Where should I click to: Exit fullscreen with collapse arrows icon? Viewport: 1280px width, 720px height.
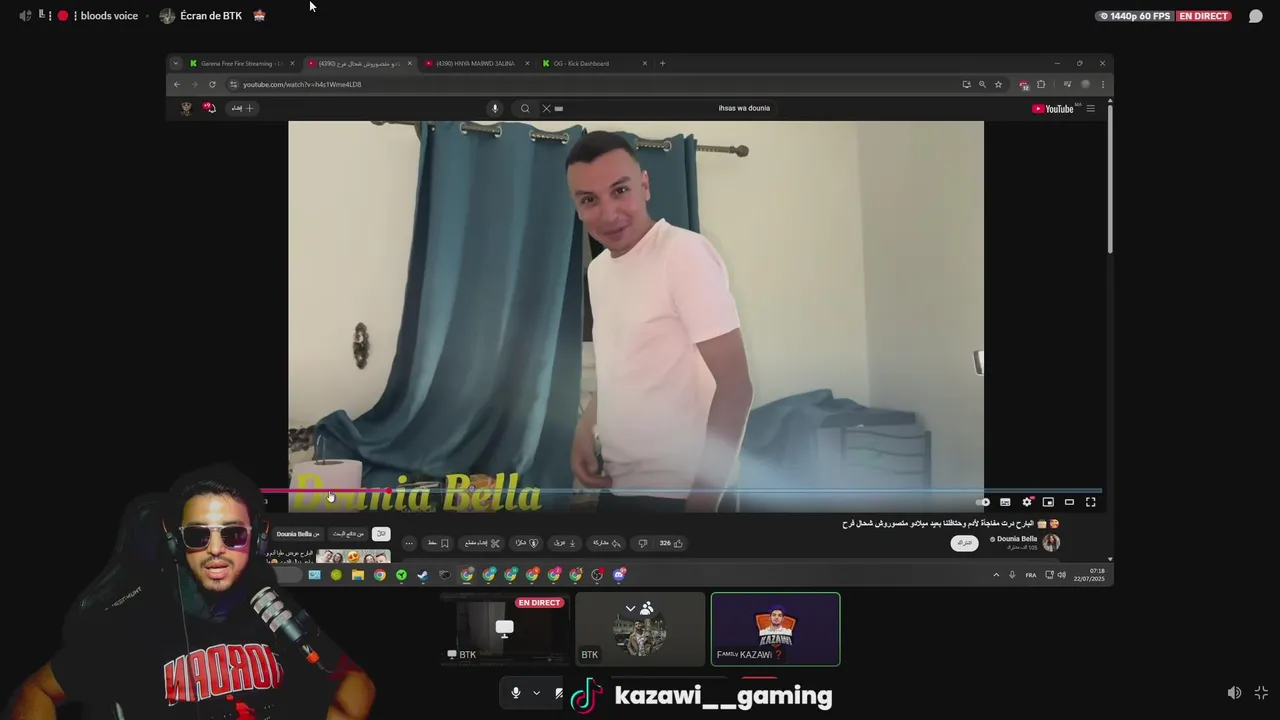[1261, 693]
